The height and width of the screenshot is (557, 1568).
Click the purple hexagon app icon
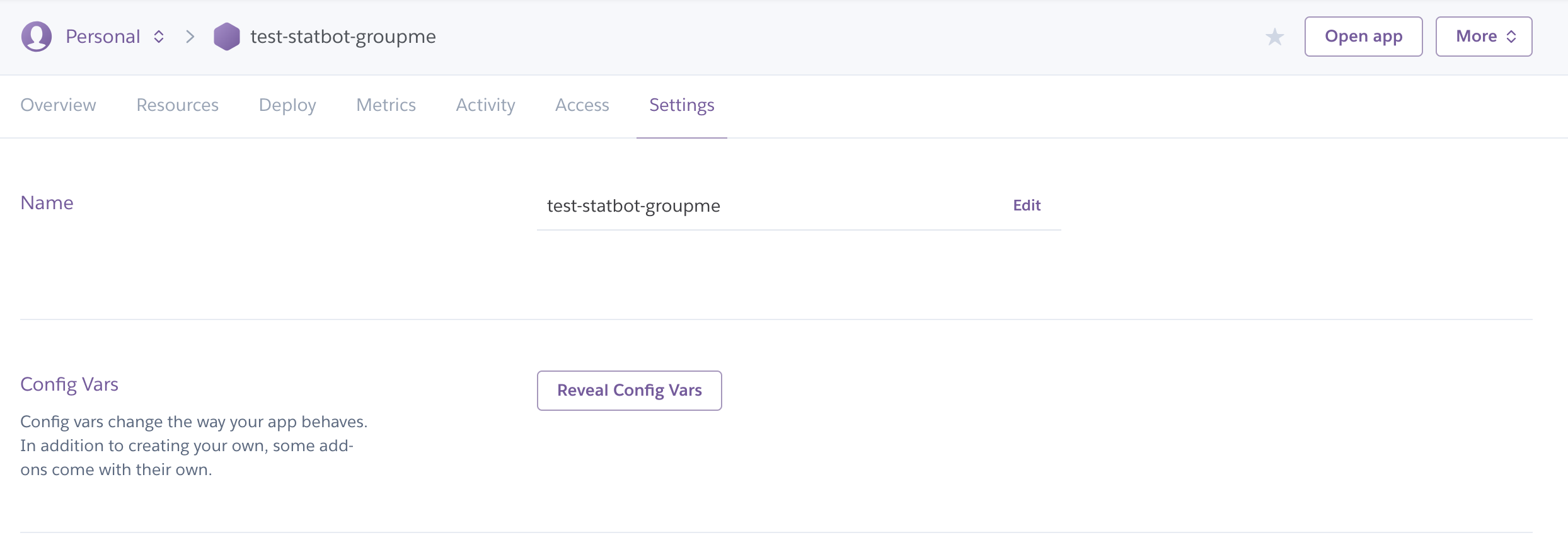[x=227, y=37]
